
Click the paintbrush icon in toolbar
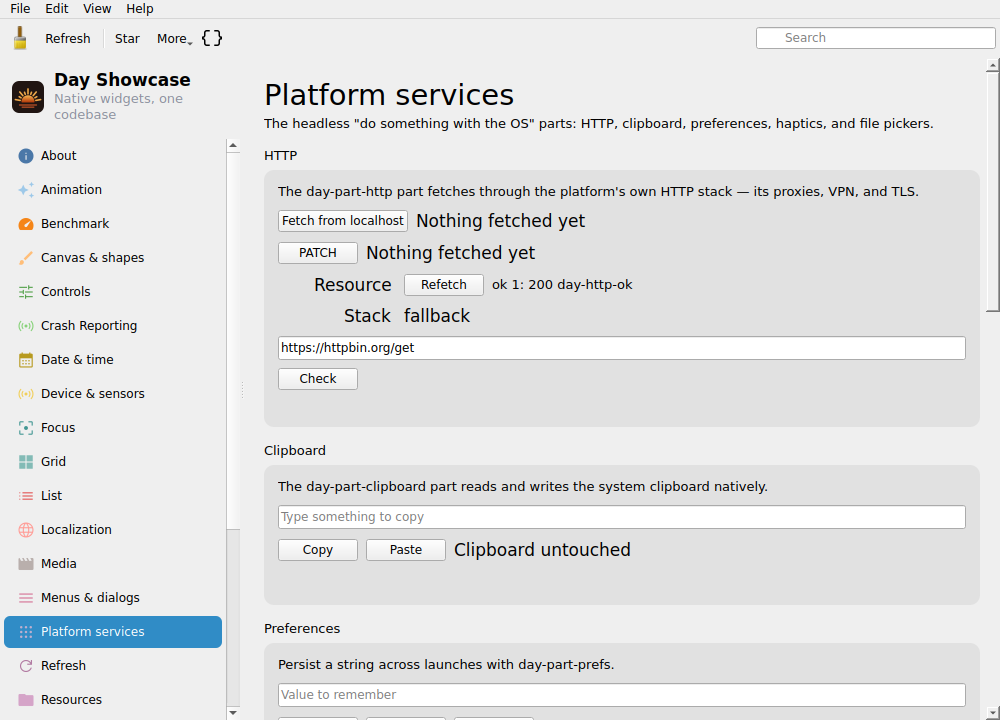(20, 38)
